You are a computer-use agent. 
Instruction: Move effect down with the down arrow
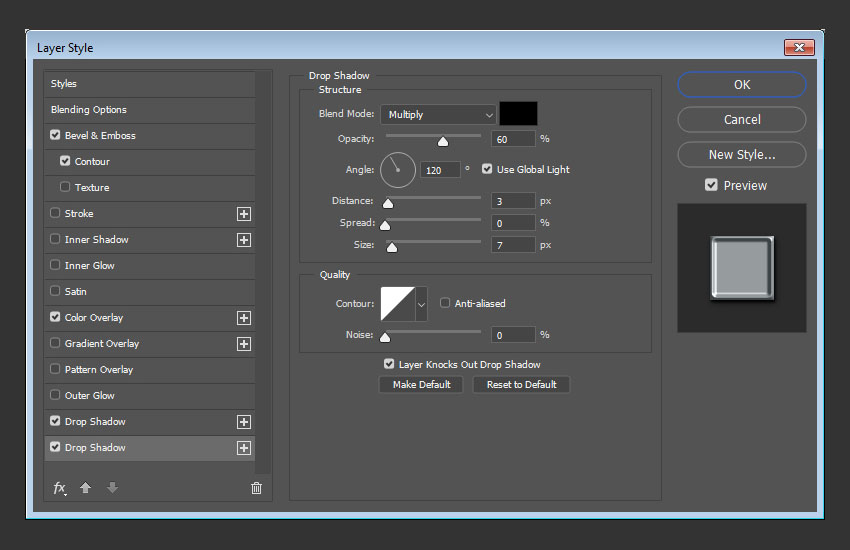click(x=112, y=488)
